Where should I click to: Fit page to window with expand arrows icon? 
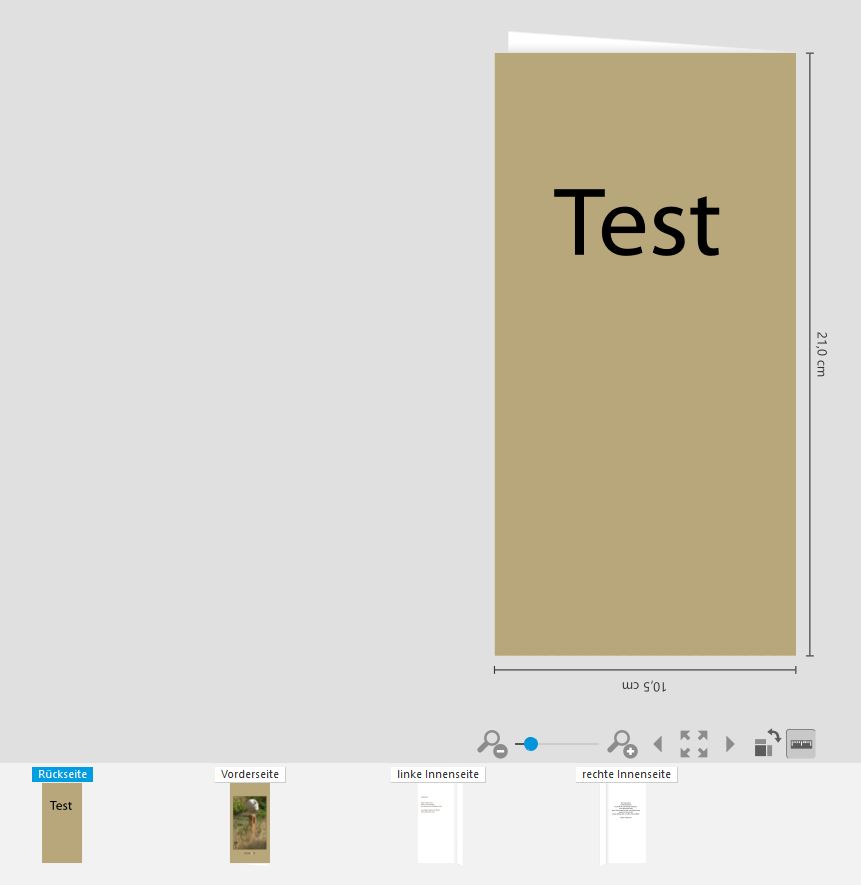694,744
